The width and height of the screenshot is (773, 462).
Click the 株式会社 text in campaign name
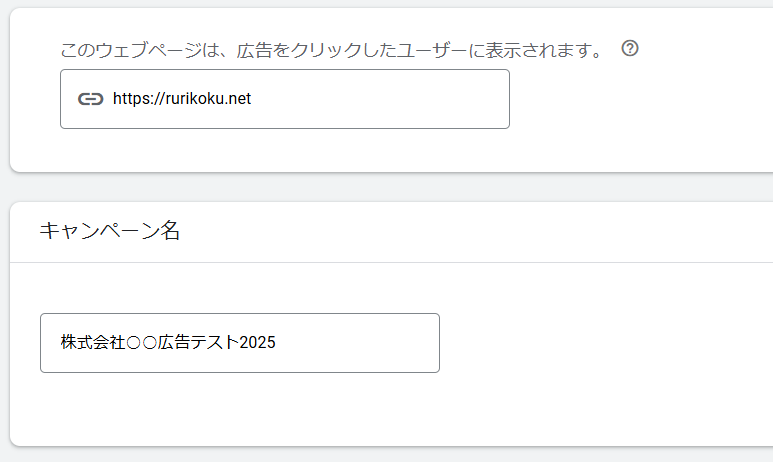tap(93, 342)
